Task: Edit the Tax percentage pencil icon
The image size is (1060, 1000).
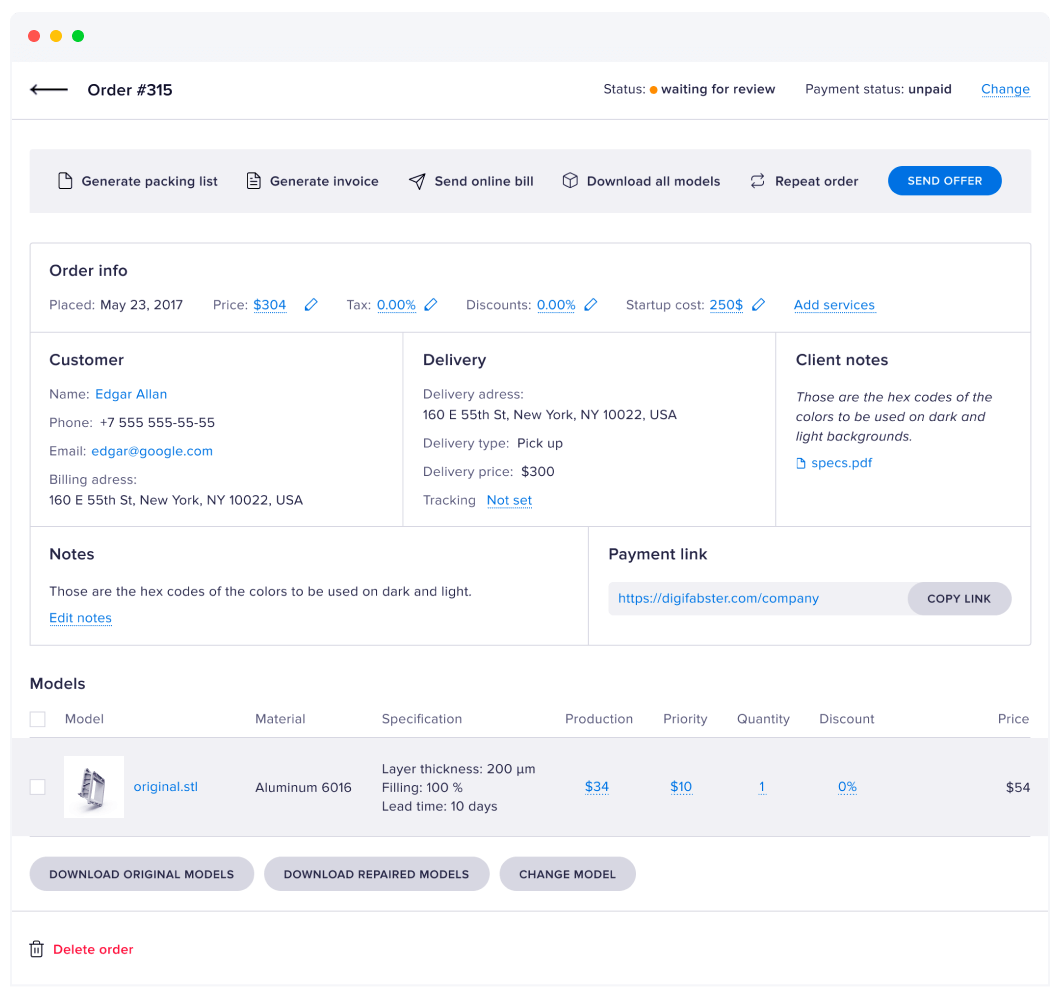Action: 431,304
